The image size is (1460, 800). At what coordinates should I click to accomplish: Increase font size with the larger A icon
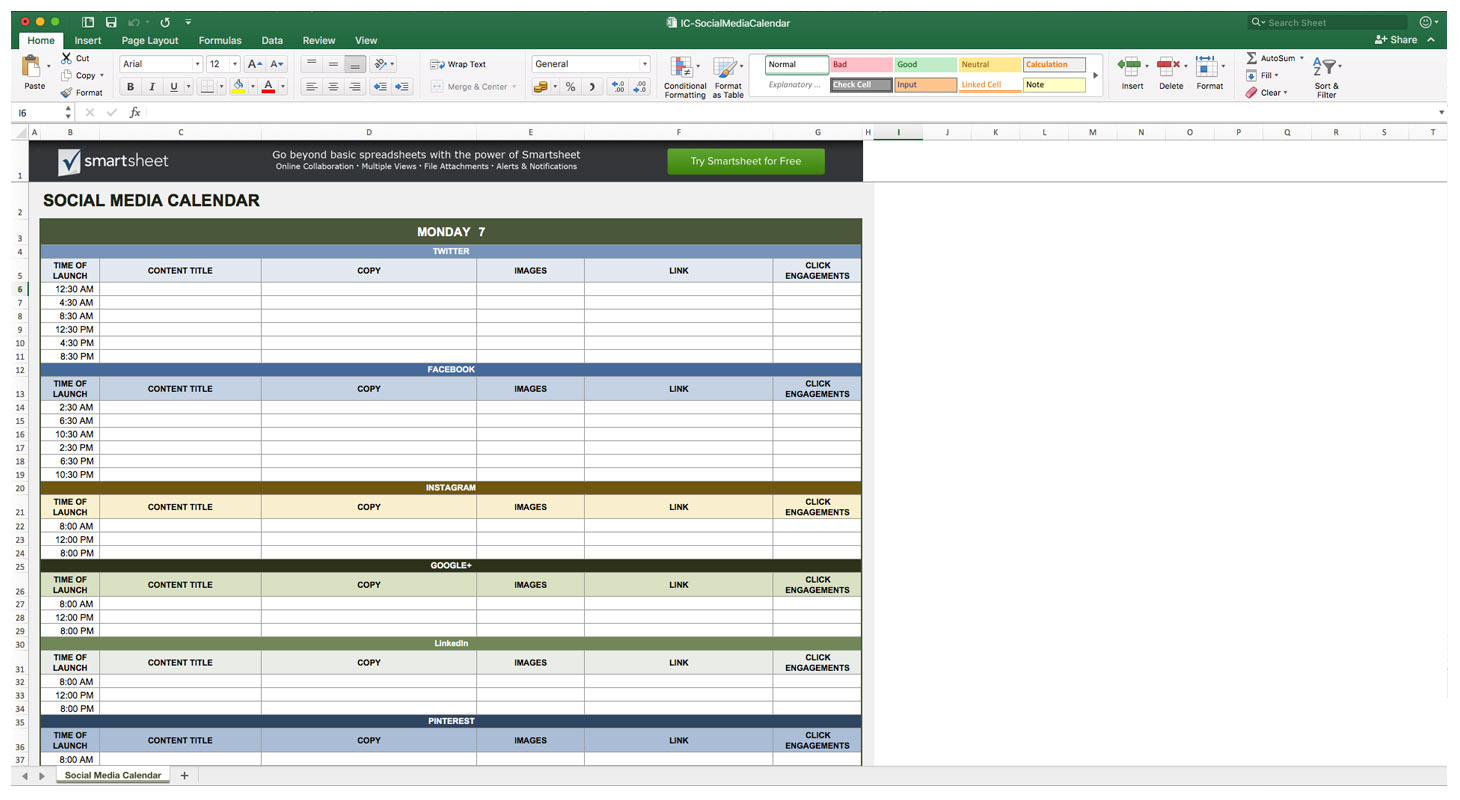tap(255, 64)
